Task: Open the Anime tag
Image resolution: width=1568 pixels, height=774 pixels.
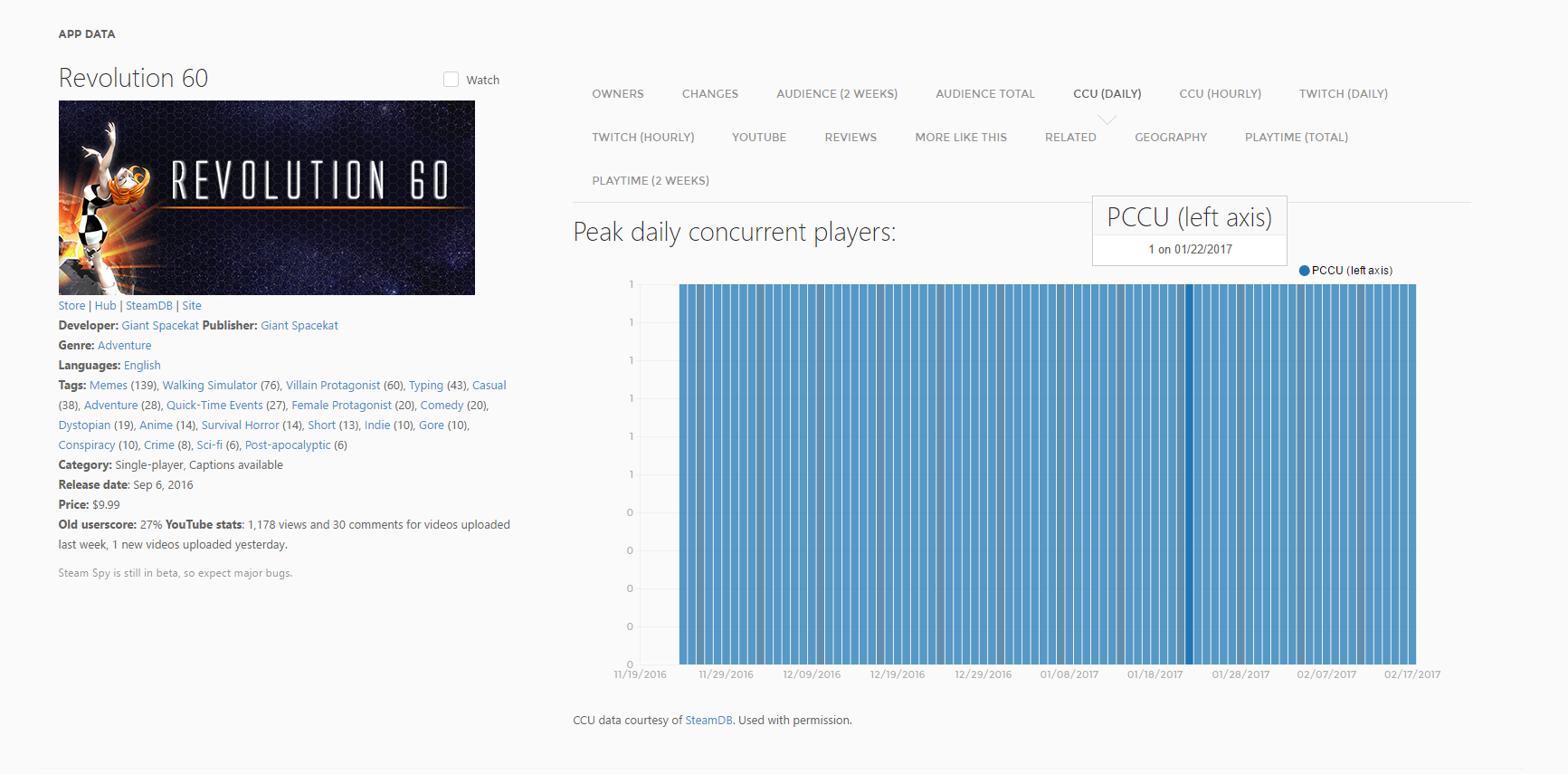Action: point(156,425)
